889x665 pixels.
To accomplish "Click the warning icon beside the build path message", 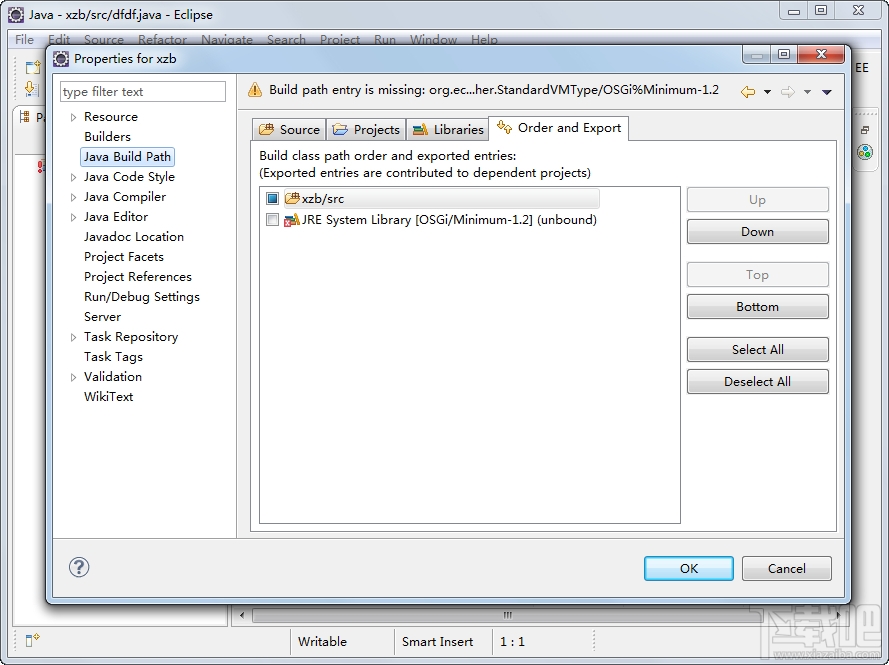I will click(x=254, y=89).
